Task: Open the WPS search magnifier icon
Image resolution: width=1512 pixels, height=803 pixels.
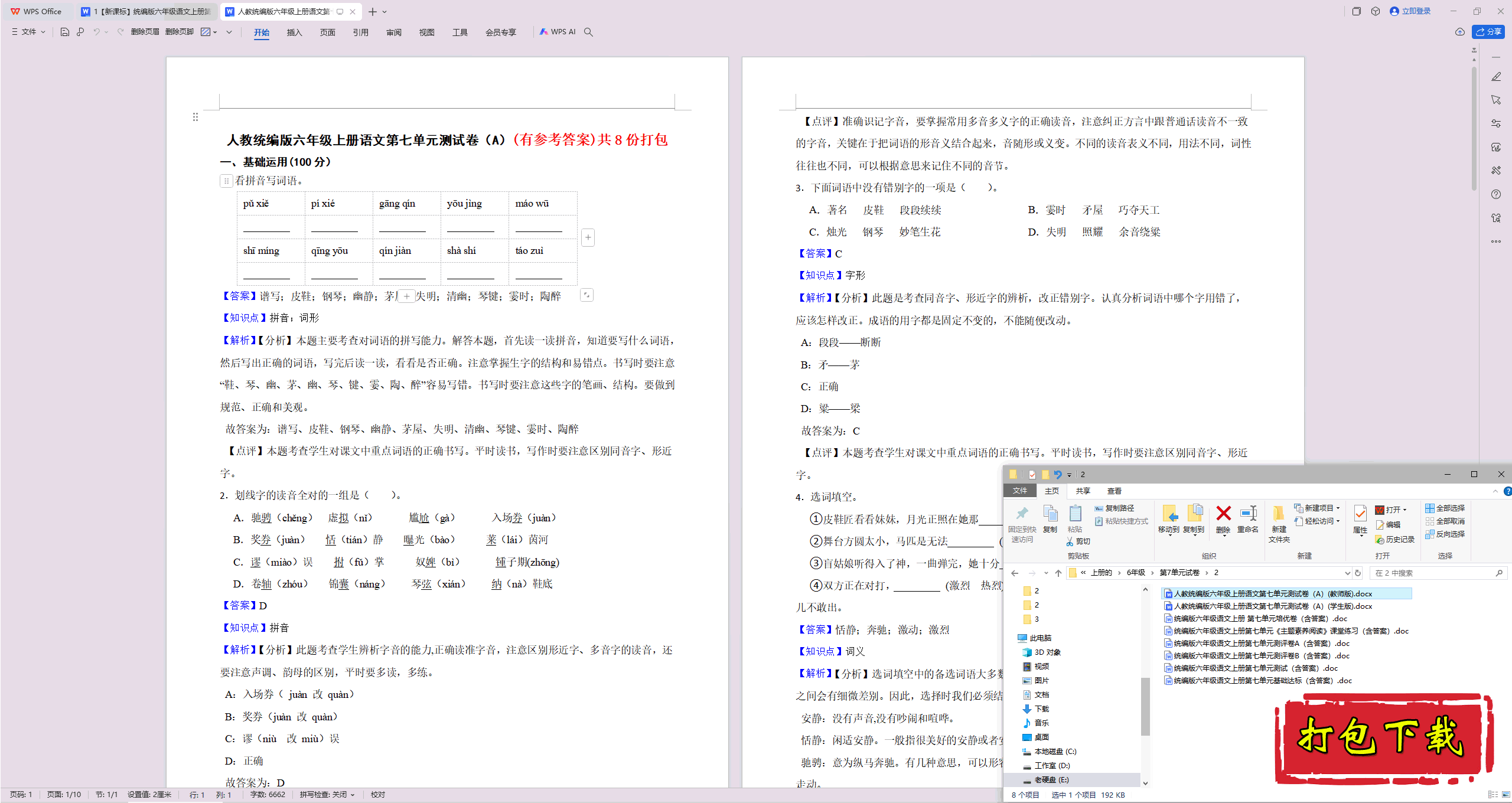Action: [588, 32]
